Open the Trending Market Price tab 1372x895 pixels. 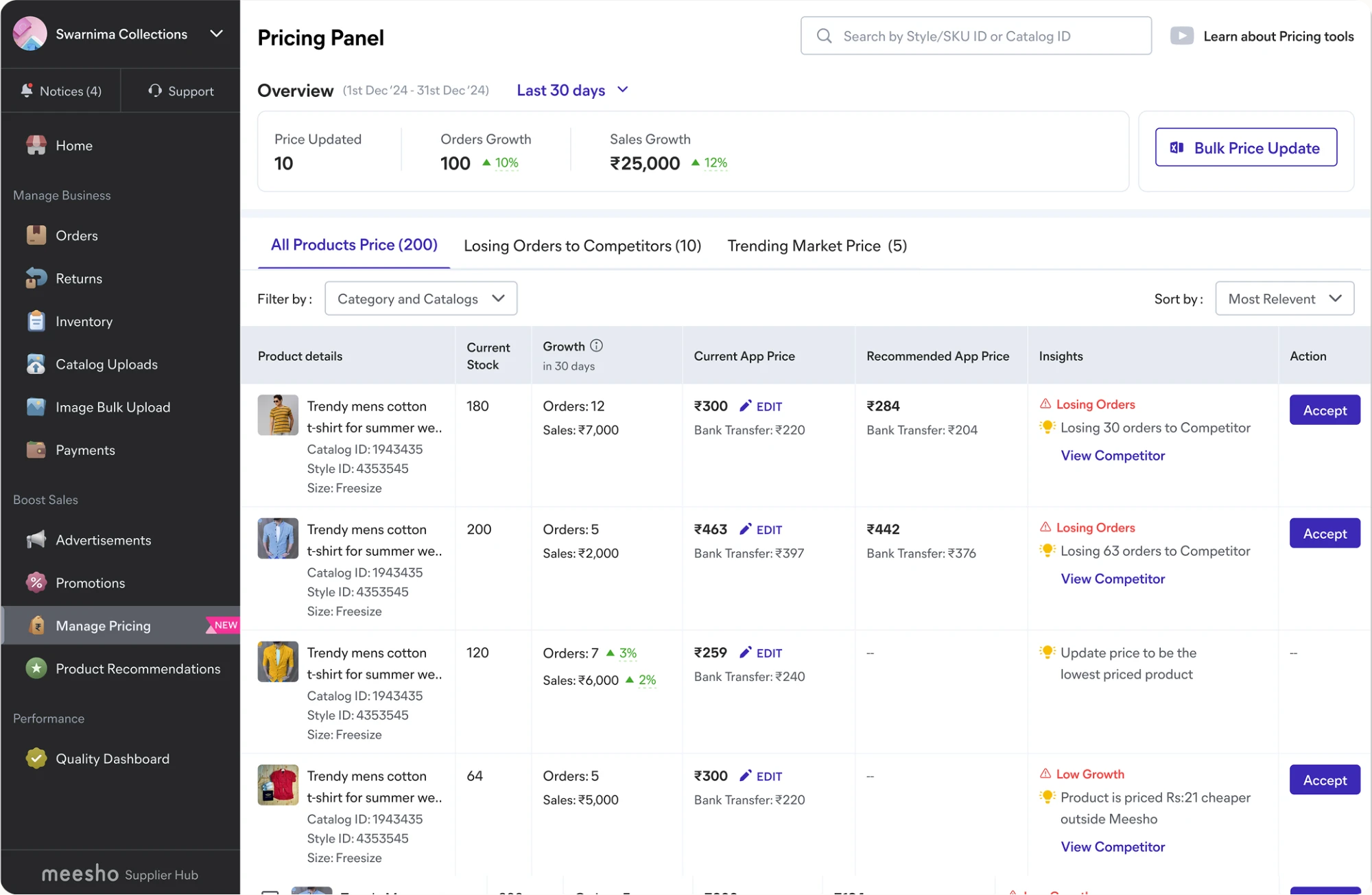coord(817,246)
